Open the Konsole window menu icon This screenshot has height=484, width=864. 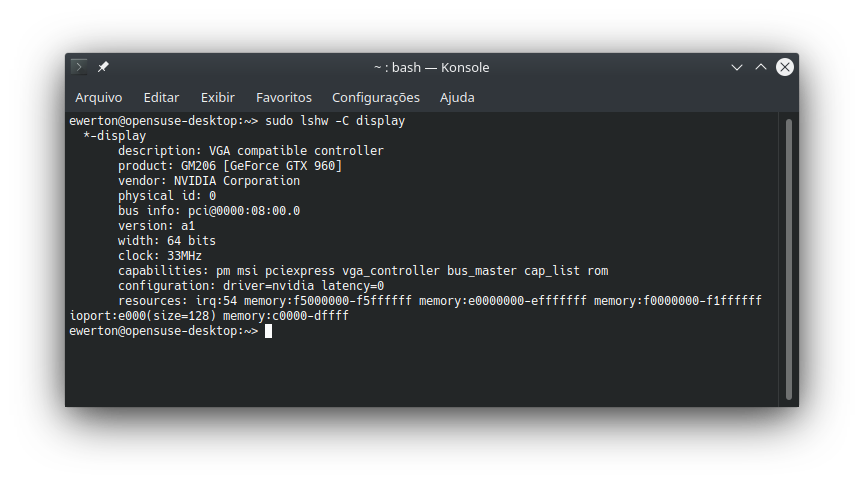pos(79,67)
